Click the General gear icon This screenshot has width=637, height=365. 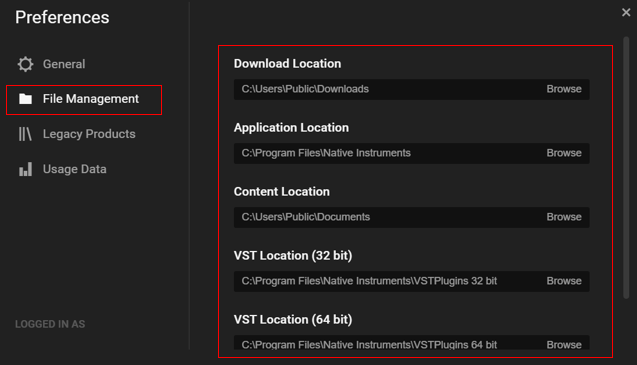[25, 64]
